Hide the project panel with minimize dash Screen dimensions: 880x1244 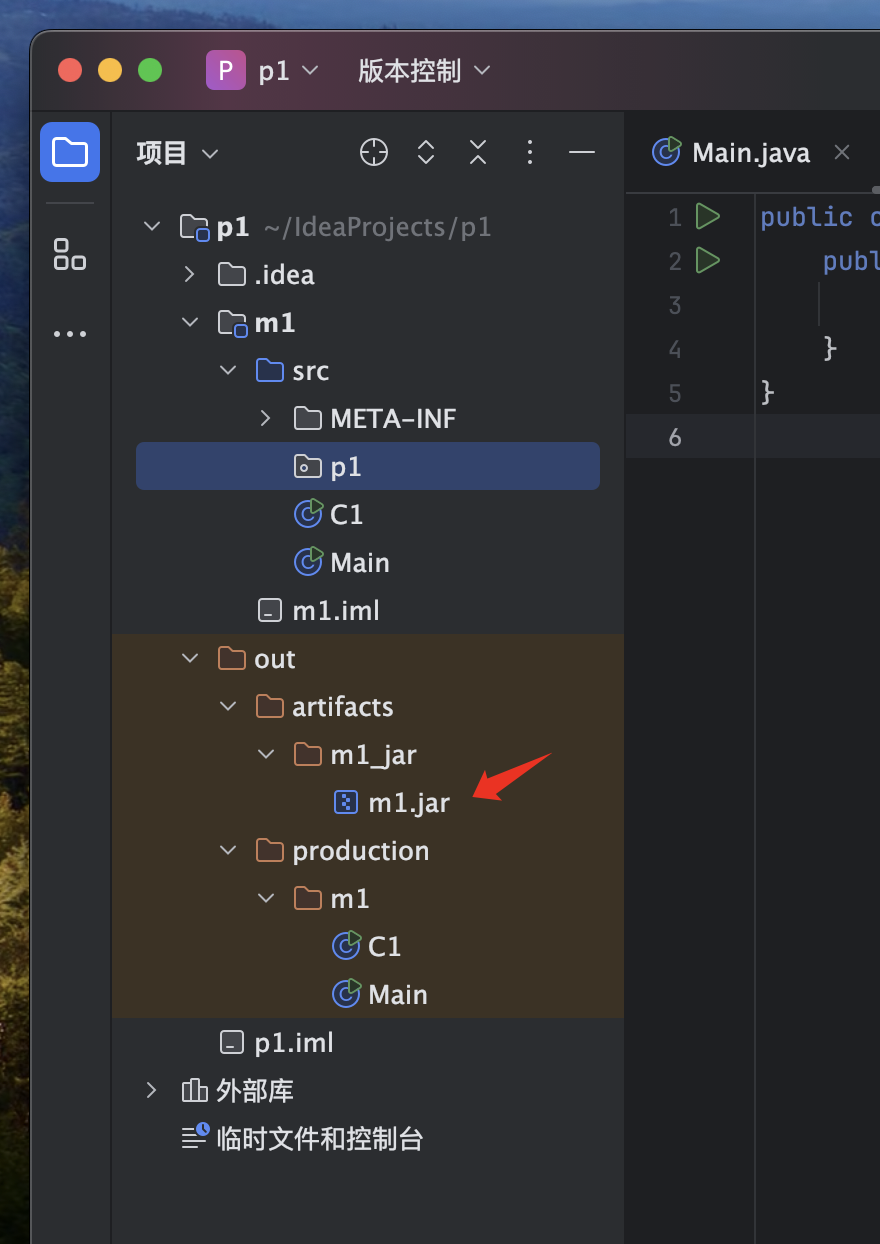coord(582,153)
